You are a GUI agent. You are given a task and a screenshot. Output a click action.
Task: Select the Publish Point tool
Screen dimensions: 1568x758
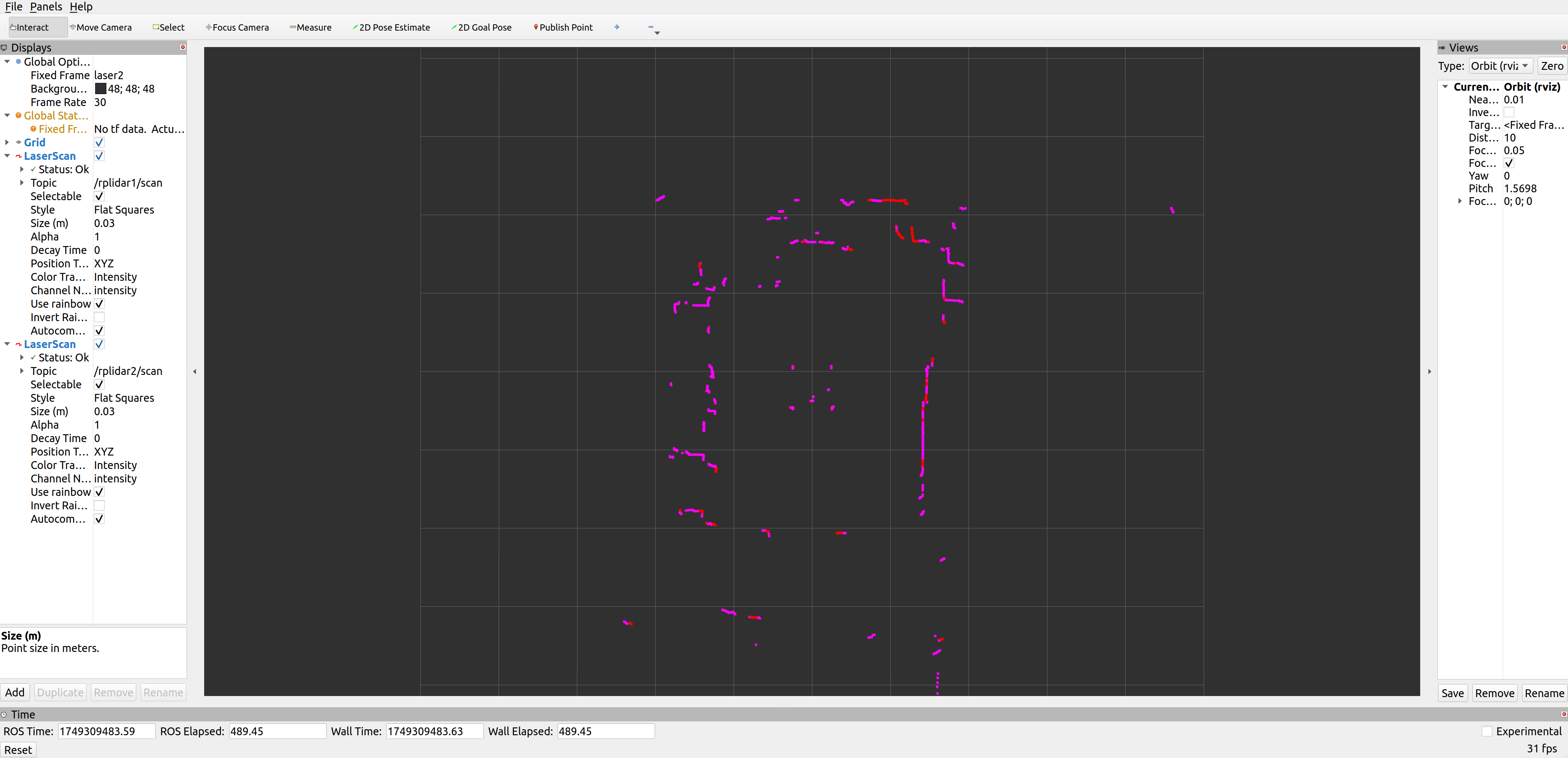coord(563,27)
